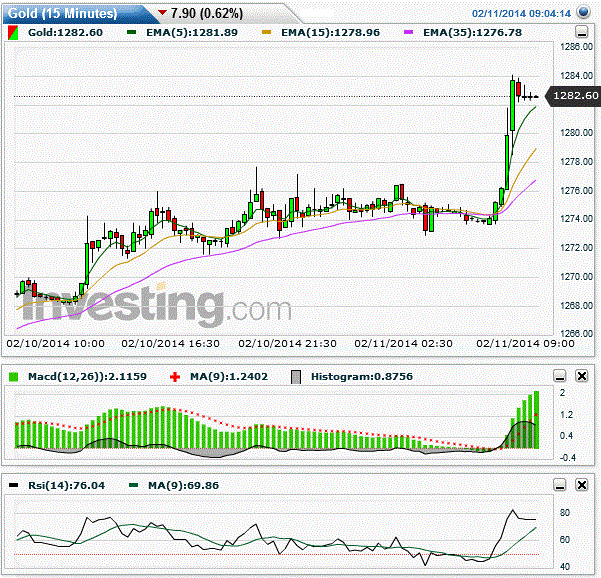Viewport: 601px width, 578px height.
Task: Click the red/green Gold candle legend icon
Action: click(x=13, y=33)
